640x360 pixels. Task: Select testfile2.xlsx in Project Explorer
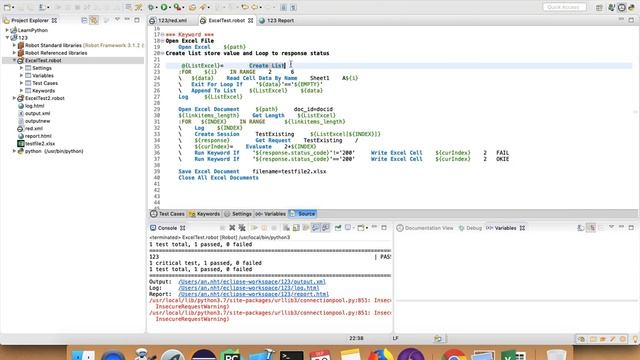40,144
